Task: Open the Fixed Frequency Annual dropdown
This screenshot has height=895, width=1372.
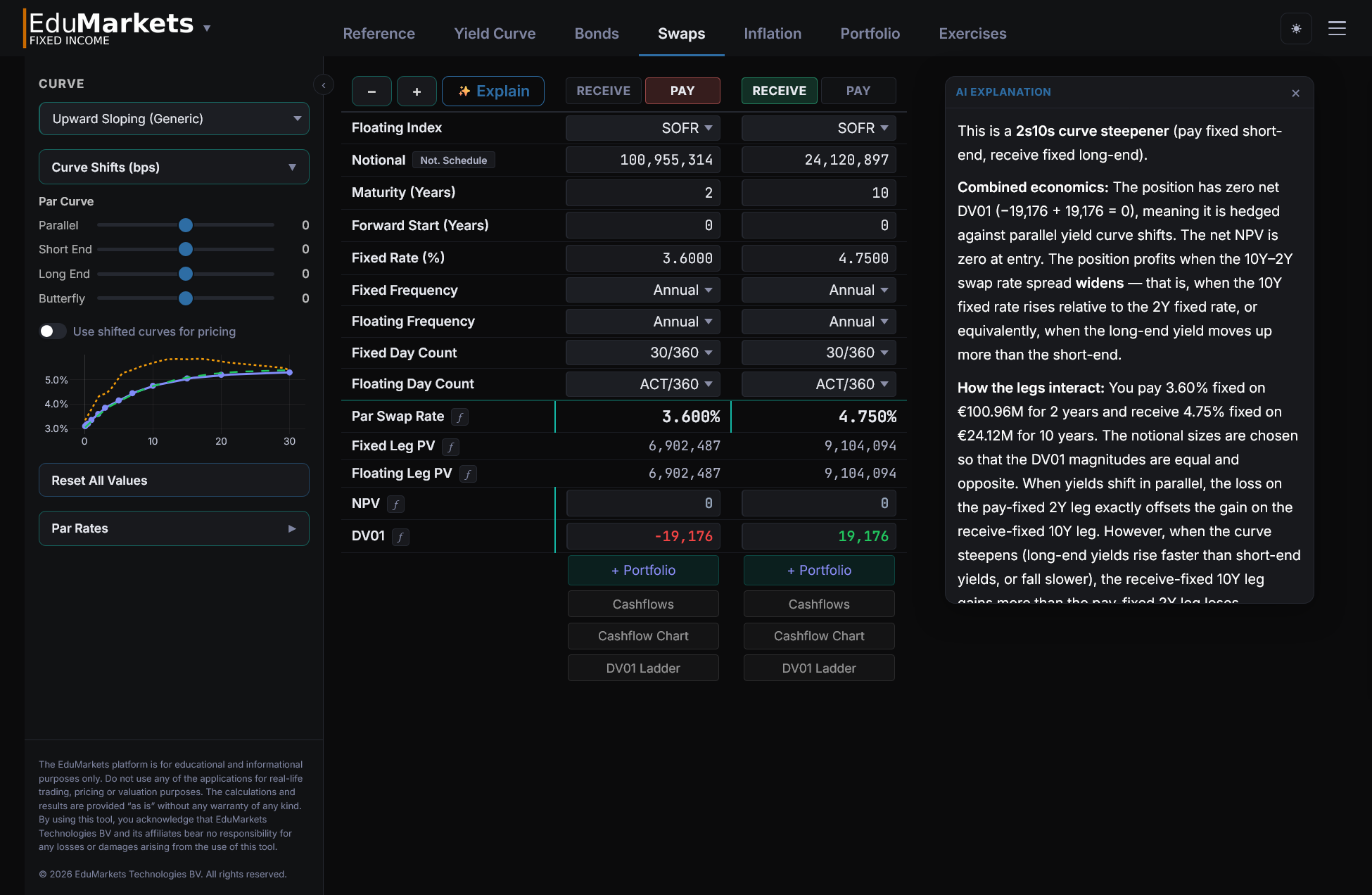Action: (642, 289)
